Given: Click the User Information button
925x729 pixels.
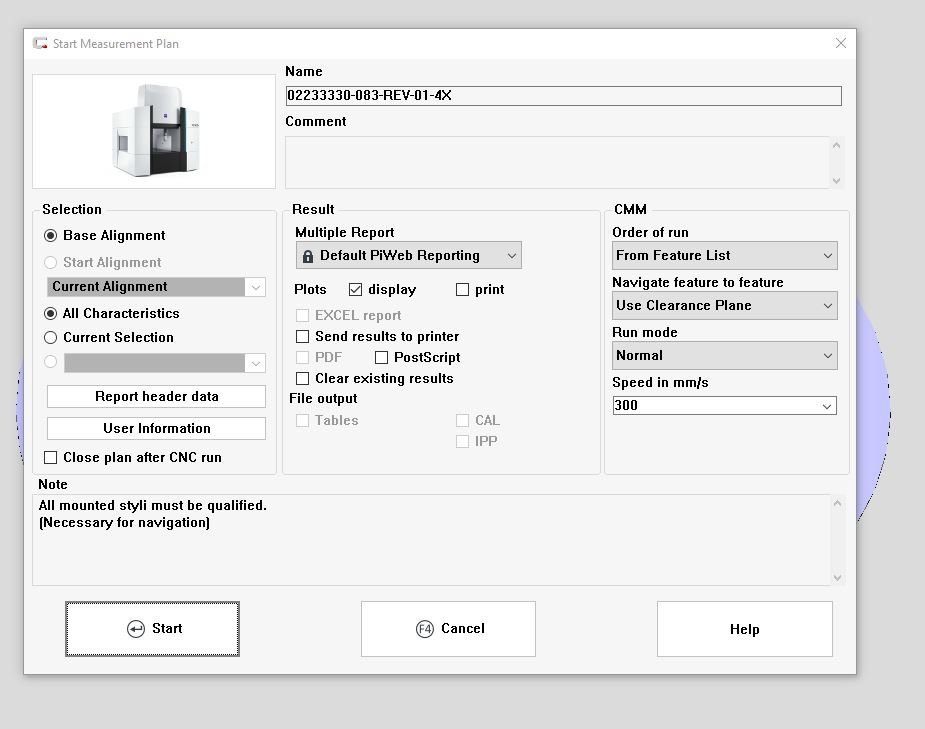Looking at the screenshot, I should [156, 428].
